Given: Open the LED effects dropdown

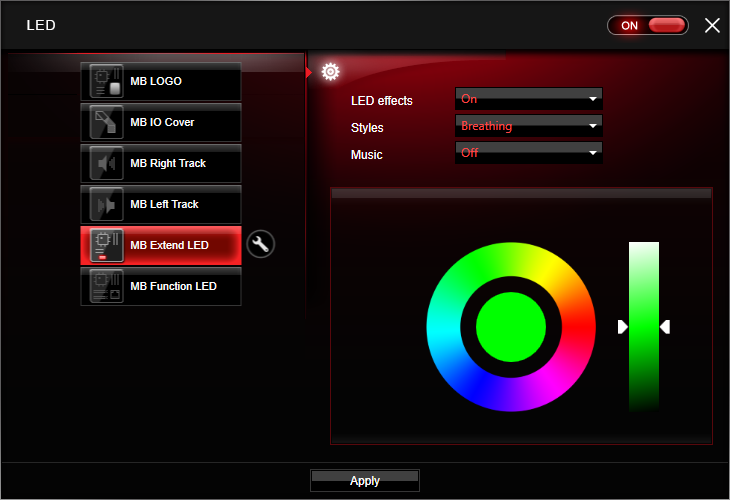Looking at the screenshot, I should point(529,99).
